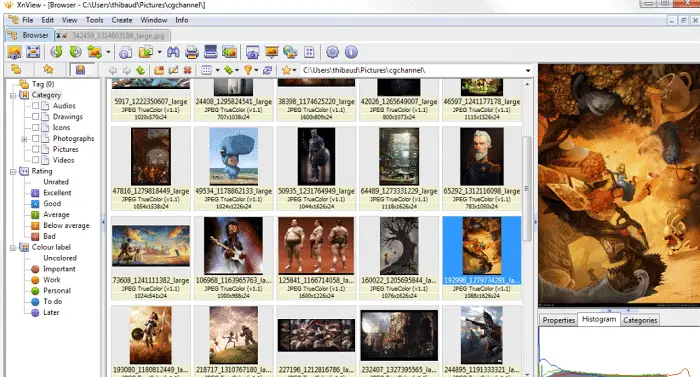Open the File menu
The width and height of the screenshot is (700, 377).
pos(28,20)
